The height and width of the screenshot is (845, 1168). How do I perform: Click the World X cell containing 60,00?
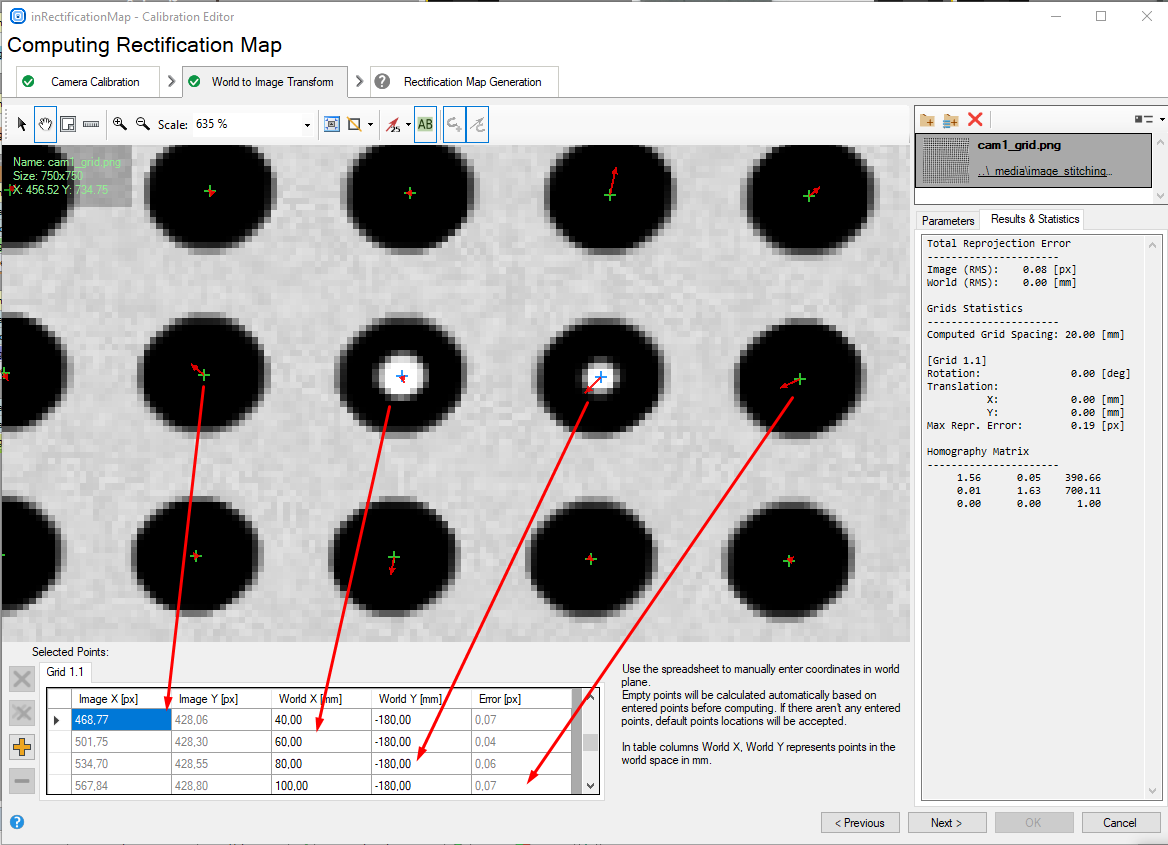point(320,742)
